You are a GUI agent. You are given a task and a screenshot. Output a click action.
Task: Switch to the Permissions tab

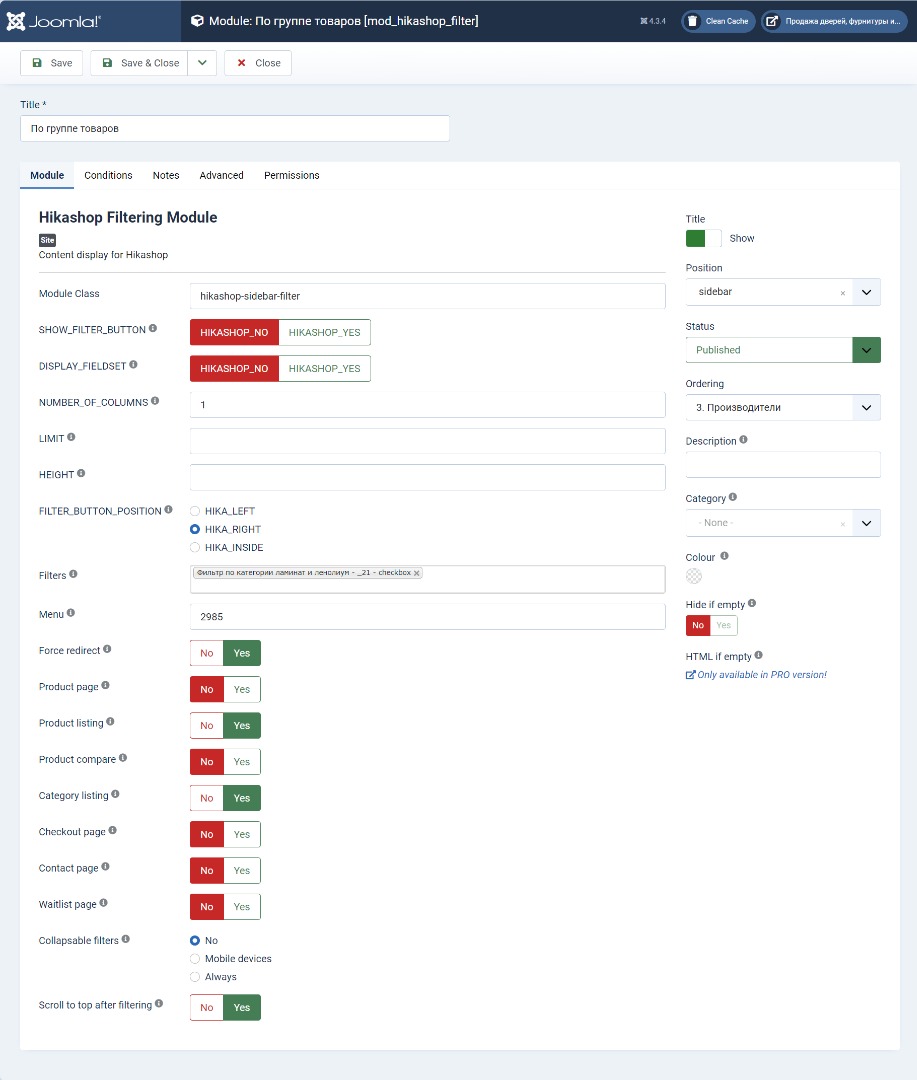[291, 176]
